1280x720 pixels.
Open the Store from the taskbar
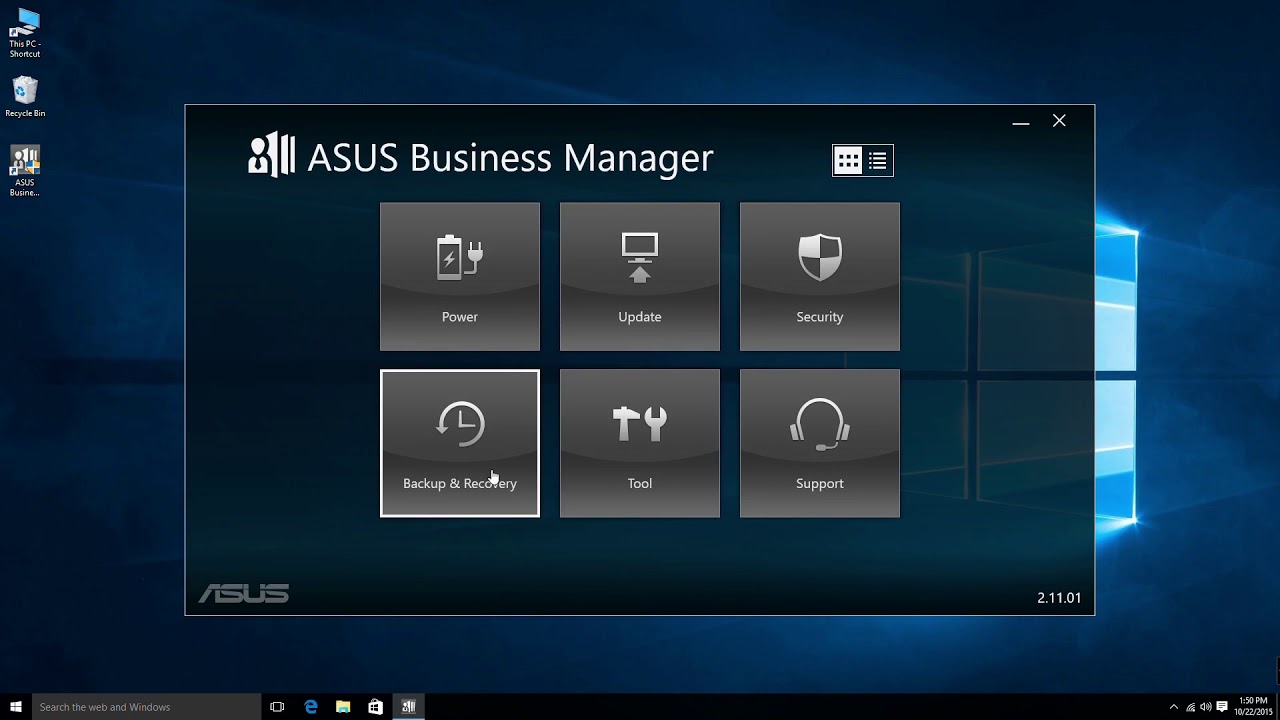tap(375, 706)
